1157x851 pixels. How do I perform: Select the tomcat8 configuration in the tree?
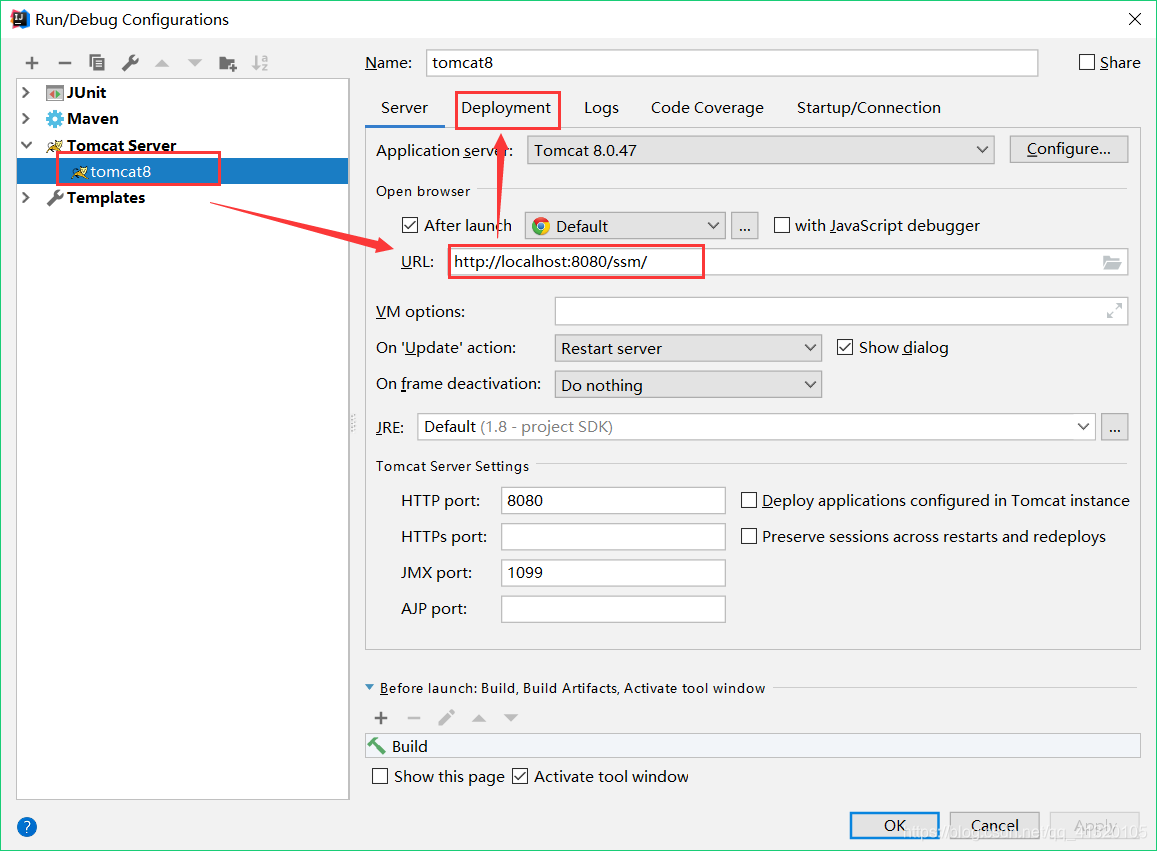(182, 171)
